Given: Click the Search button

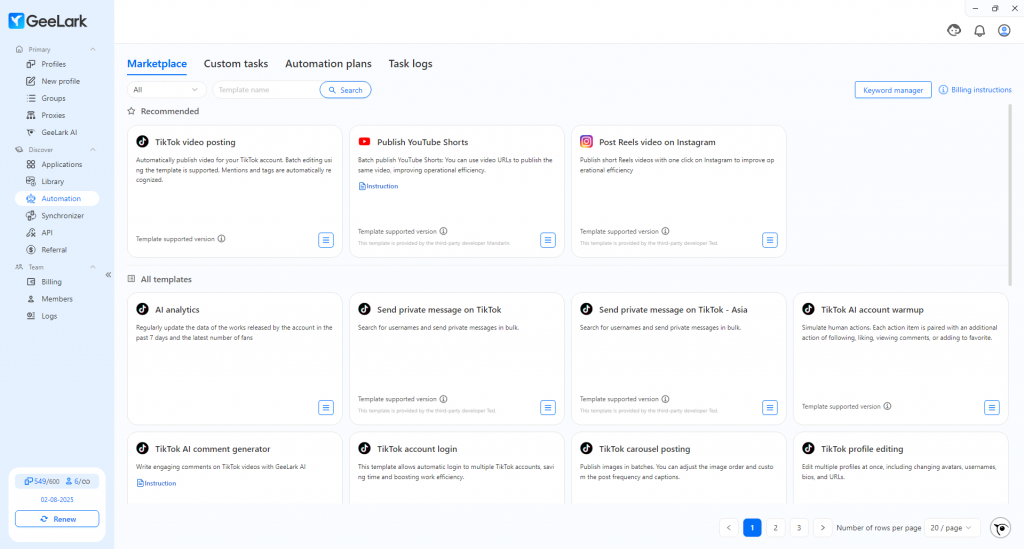Looking at the screenshot, I should coord(345,90).
